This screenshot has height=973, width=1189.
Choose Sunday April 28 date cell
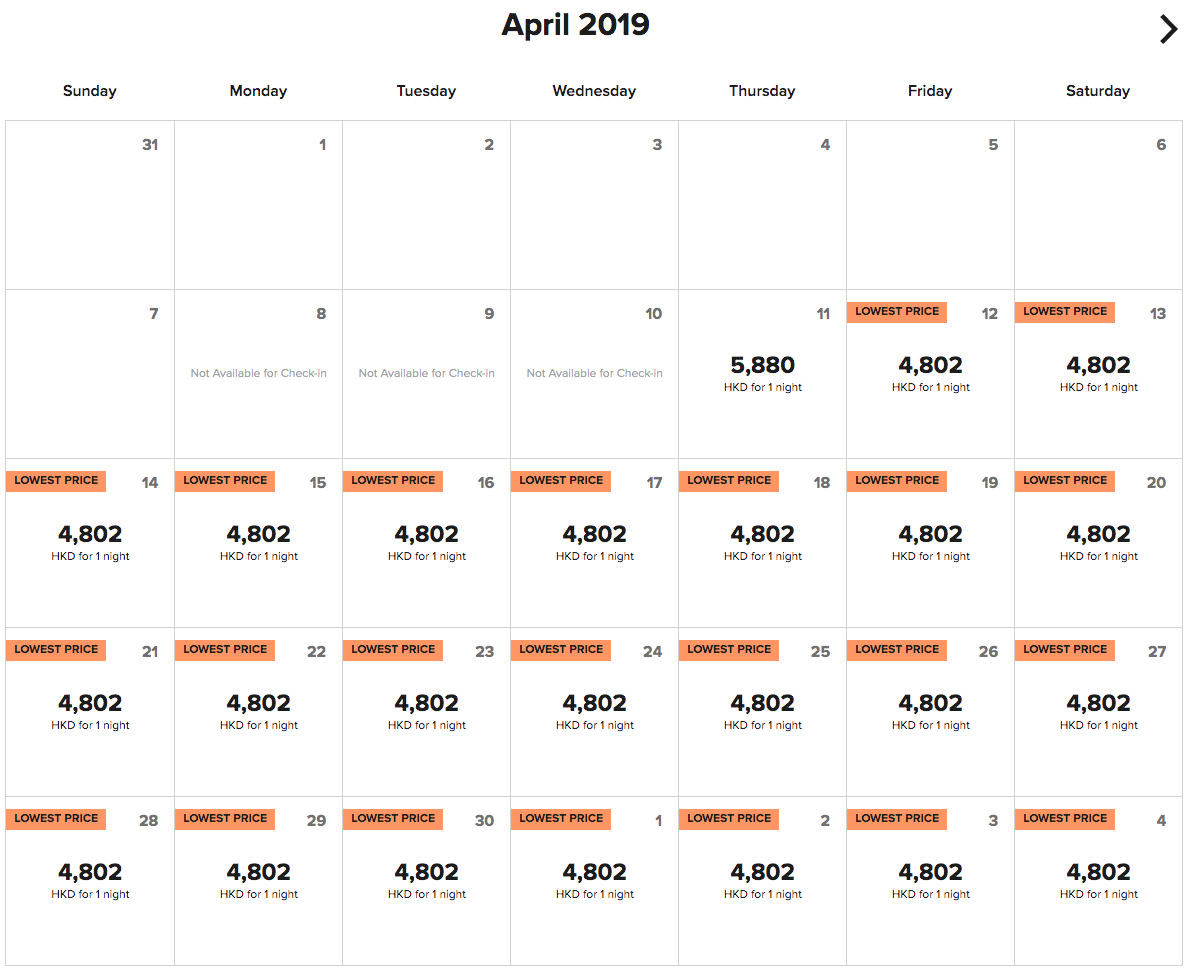(90, 880)
